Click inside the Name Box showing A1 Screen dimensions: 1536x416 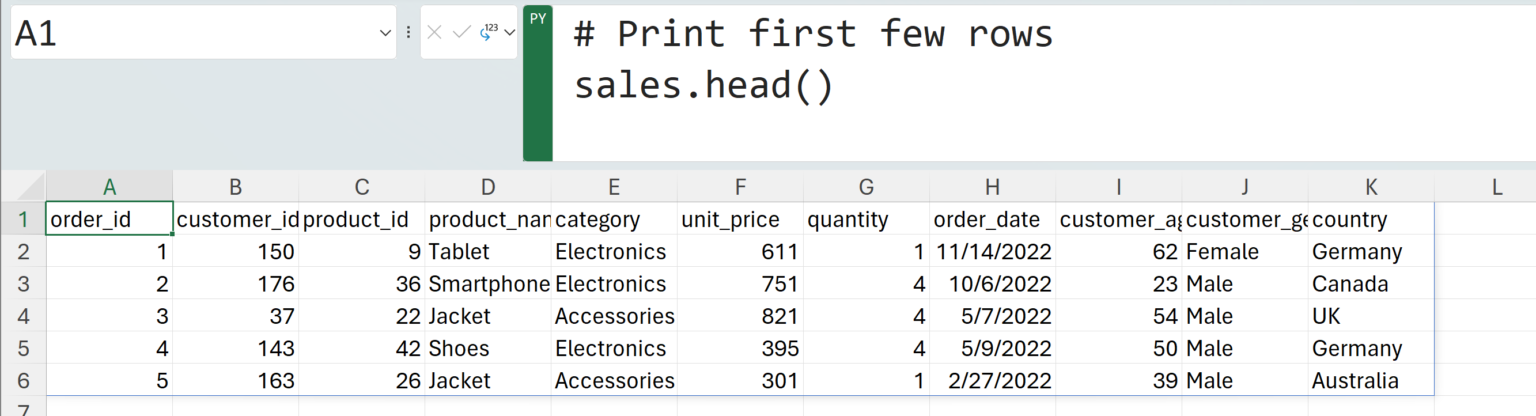tap(190, 33)
